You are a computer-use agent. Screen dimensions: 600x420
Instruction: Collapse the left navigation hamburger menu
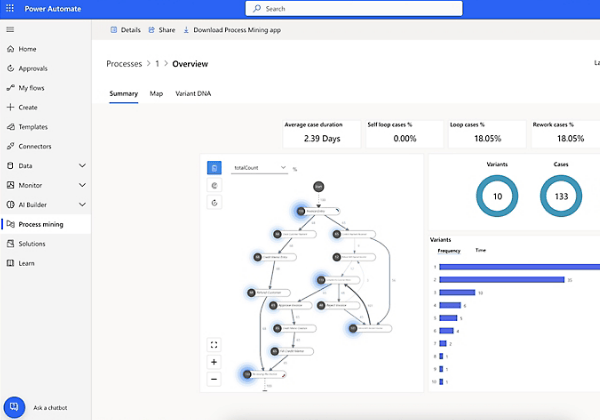tap(10, 30)
